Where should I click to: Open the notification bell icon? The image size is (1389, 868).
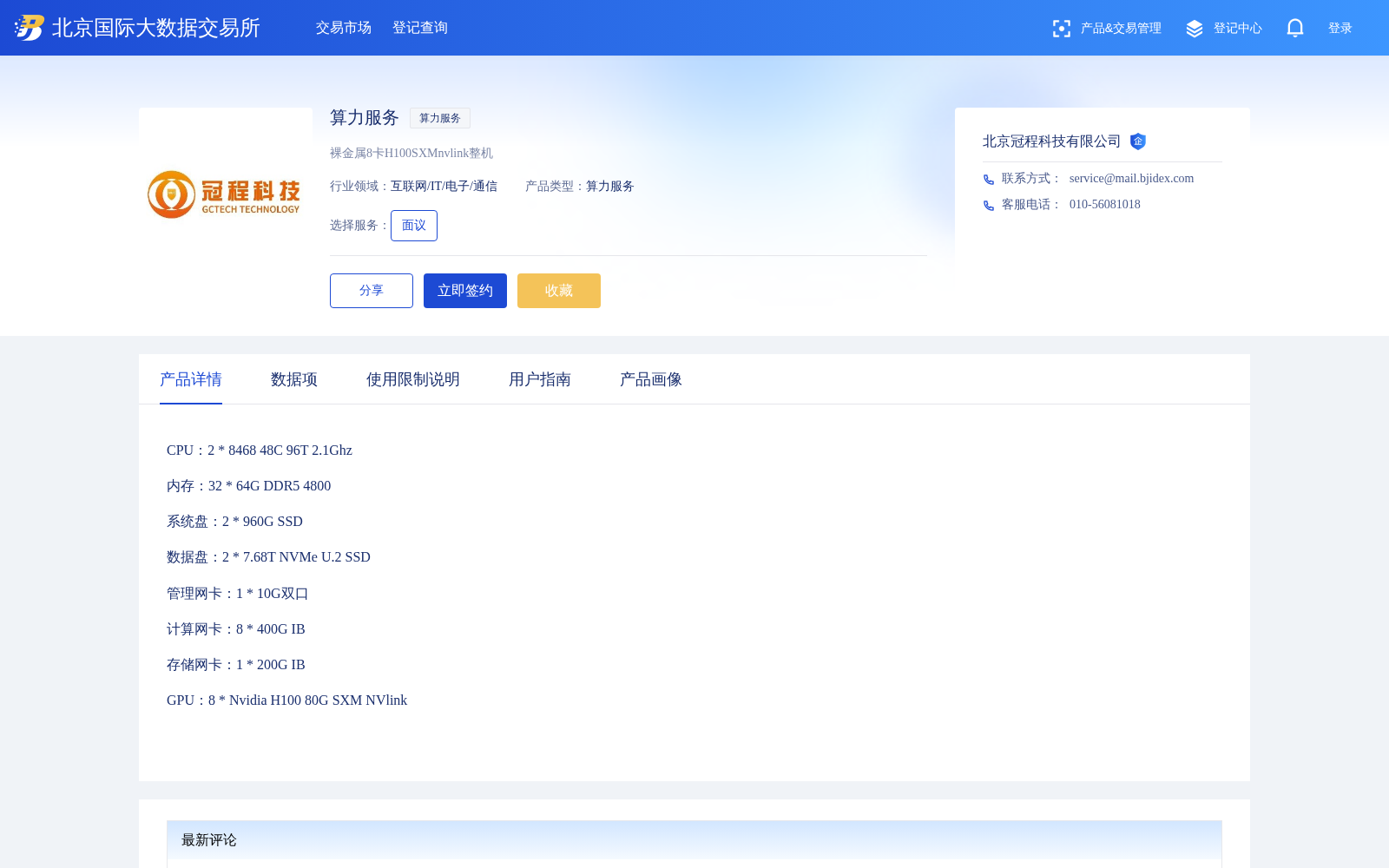pos(1295,28)
